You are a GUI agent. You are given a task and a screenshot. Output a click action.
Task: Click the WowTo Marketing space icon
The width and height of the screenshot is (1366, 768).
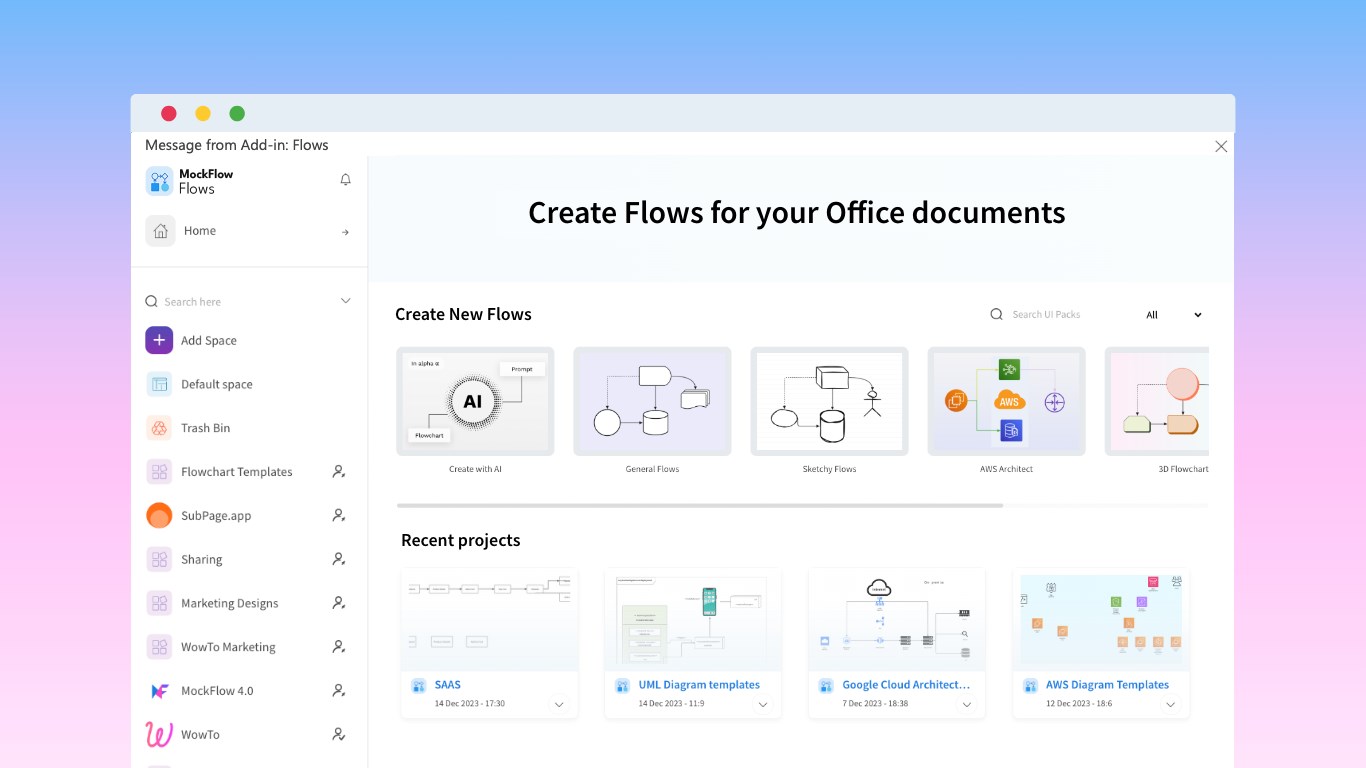coord(159,647)
